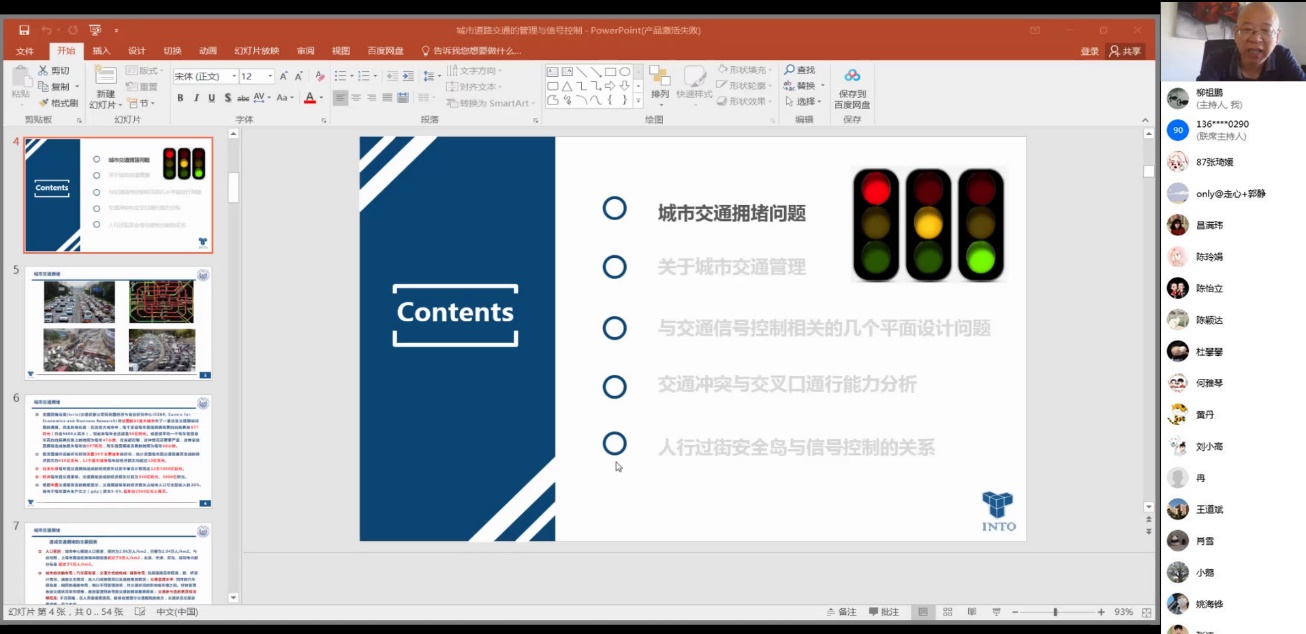Expand the Select (选择) dropdown
The image size is (1306, 634).
click(805, 102)
